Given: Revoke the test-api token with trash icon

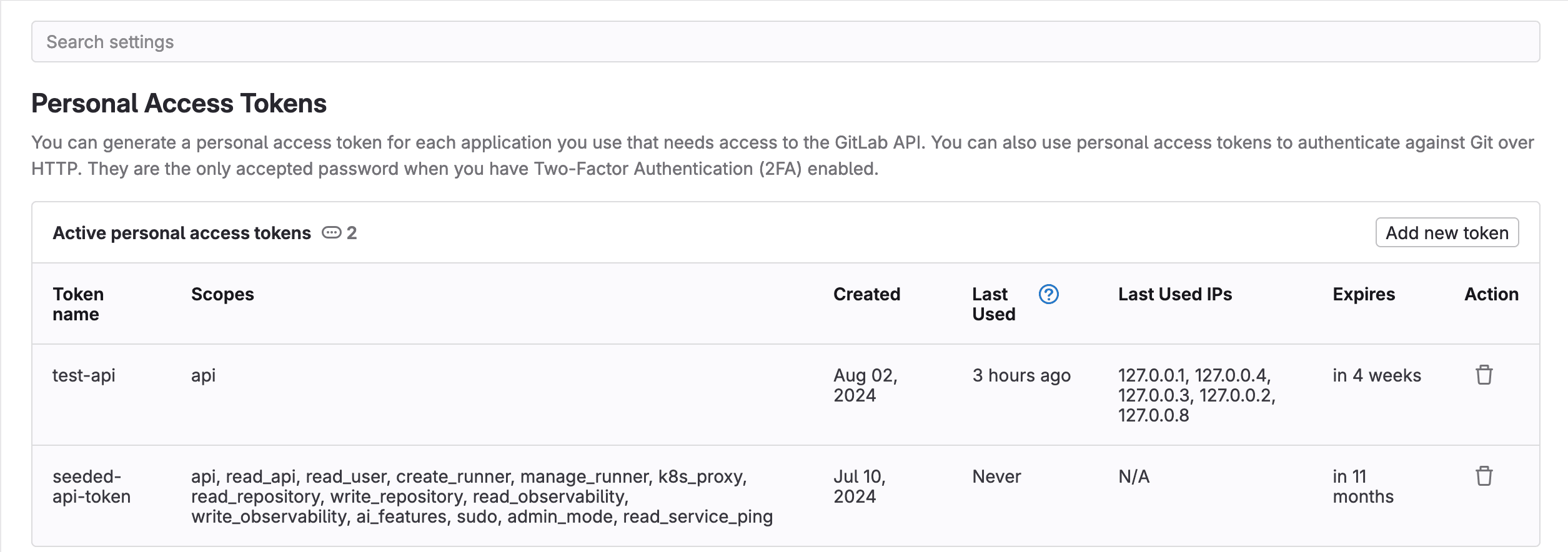Looking at the screenshot, I should pos(1484,375).
